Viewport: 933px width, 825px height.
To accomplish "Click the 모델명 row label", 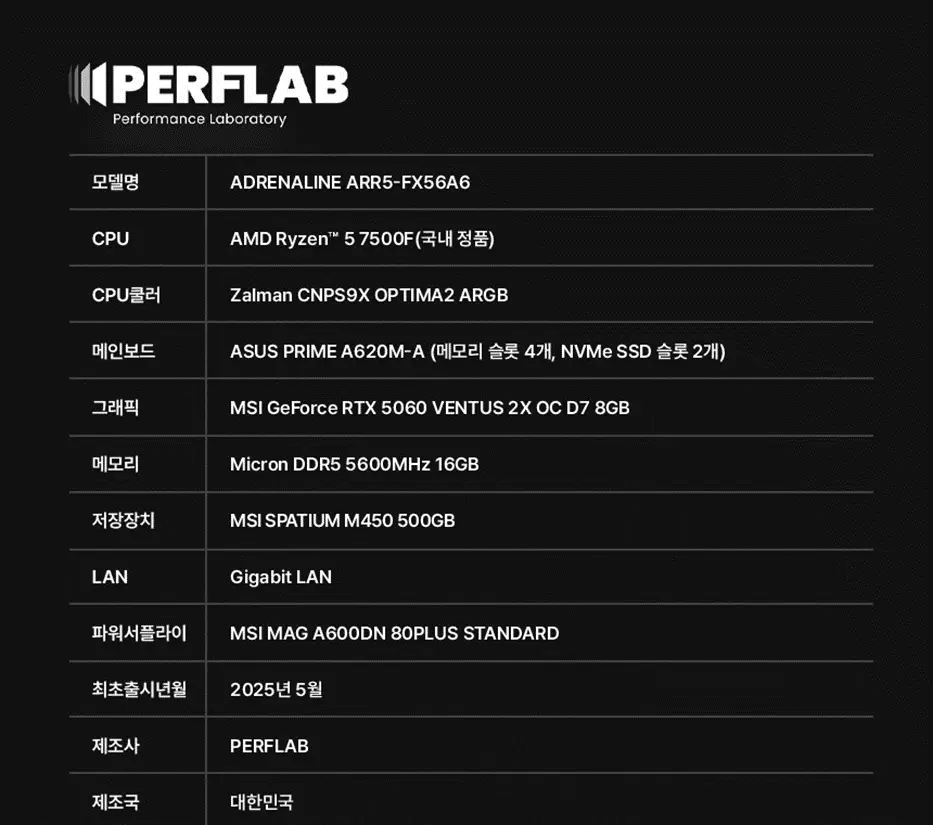I will tap(115, 182).
